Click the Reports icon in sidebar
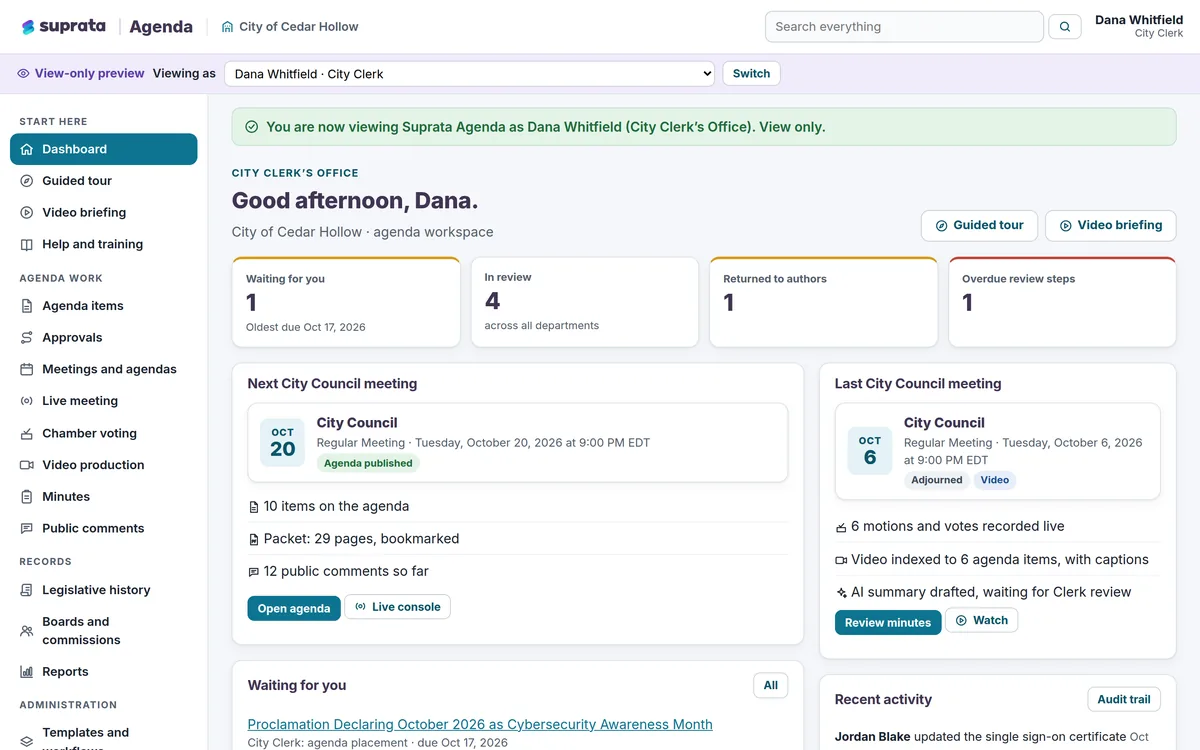 click(27, 672)
